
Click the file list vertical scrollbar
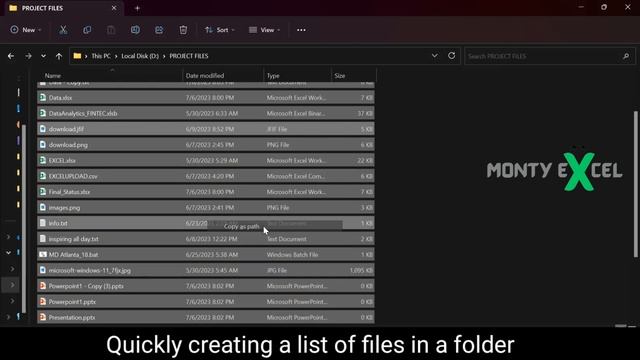636,184
